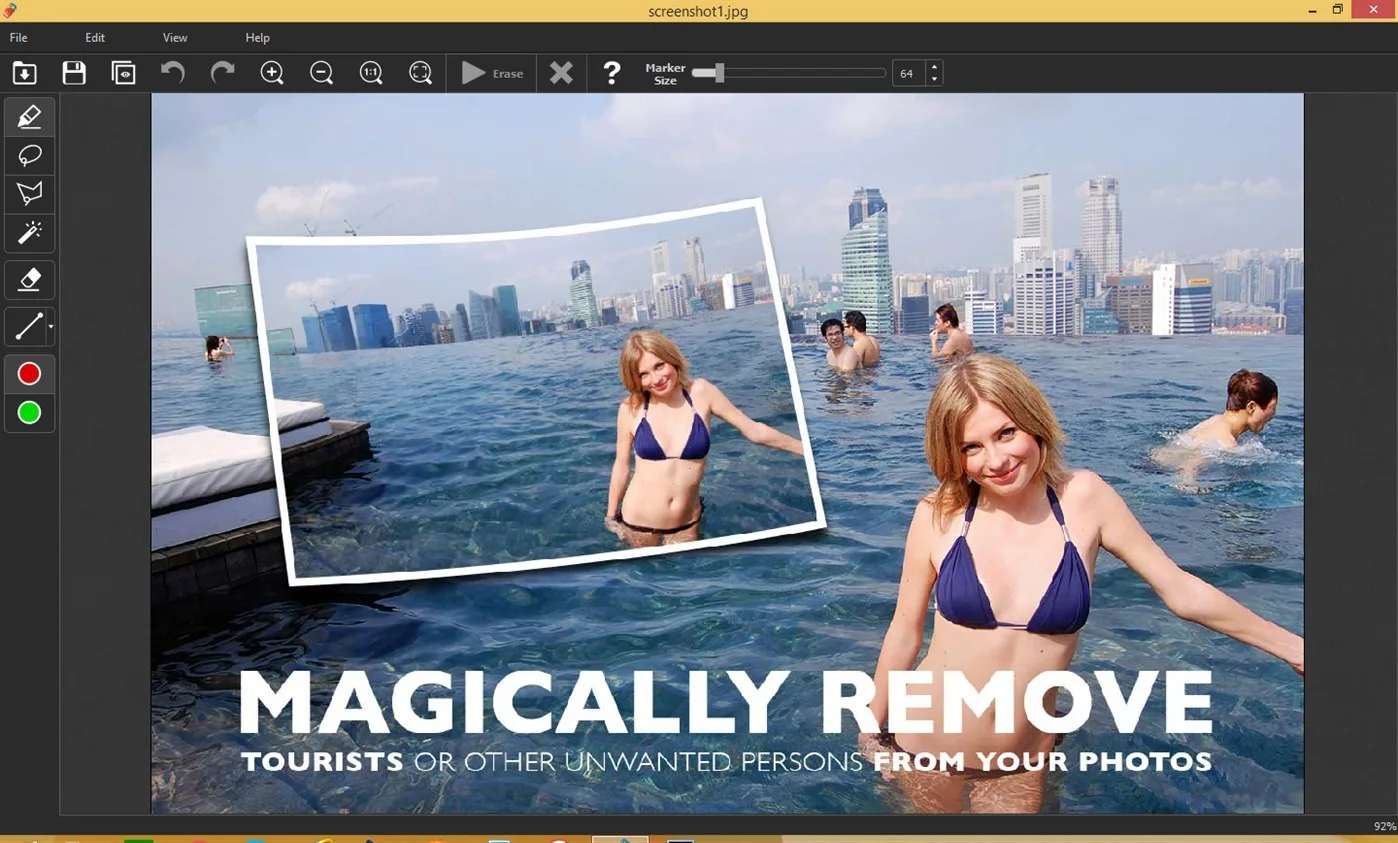This screenshot has height=843, width=1398.
Task: Click the Erase button
Action: pos(492,73)
